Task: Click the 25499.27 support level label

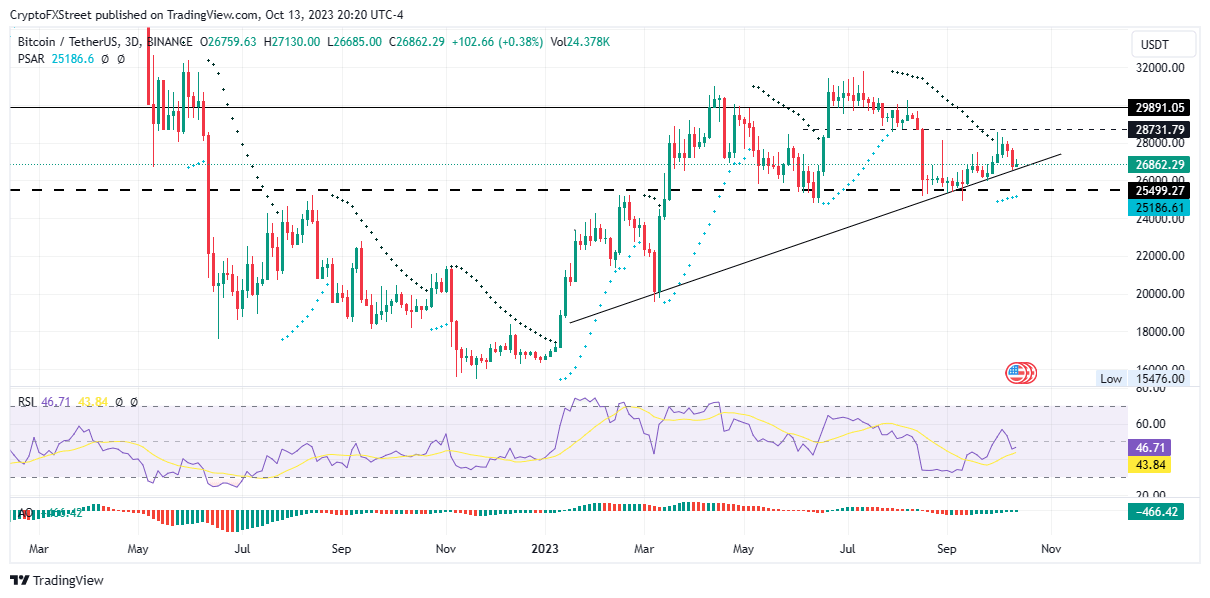Action: click(1159, 190)
